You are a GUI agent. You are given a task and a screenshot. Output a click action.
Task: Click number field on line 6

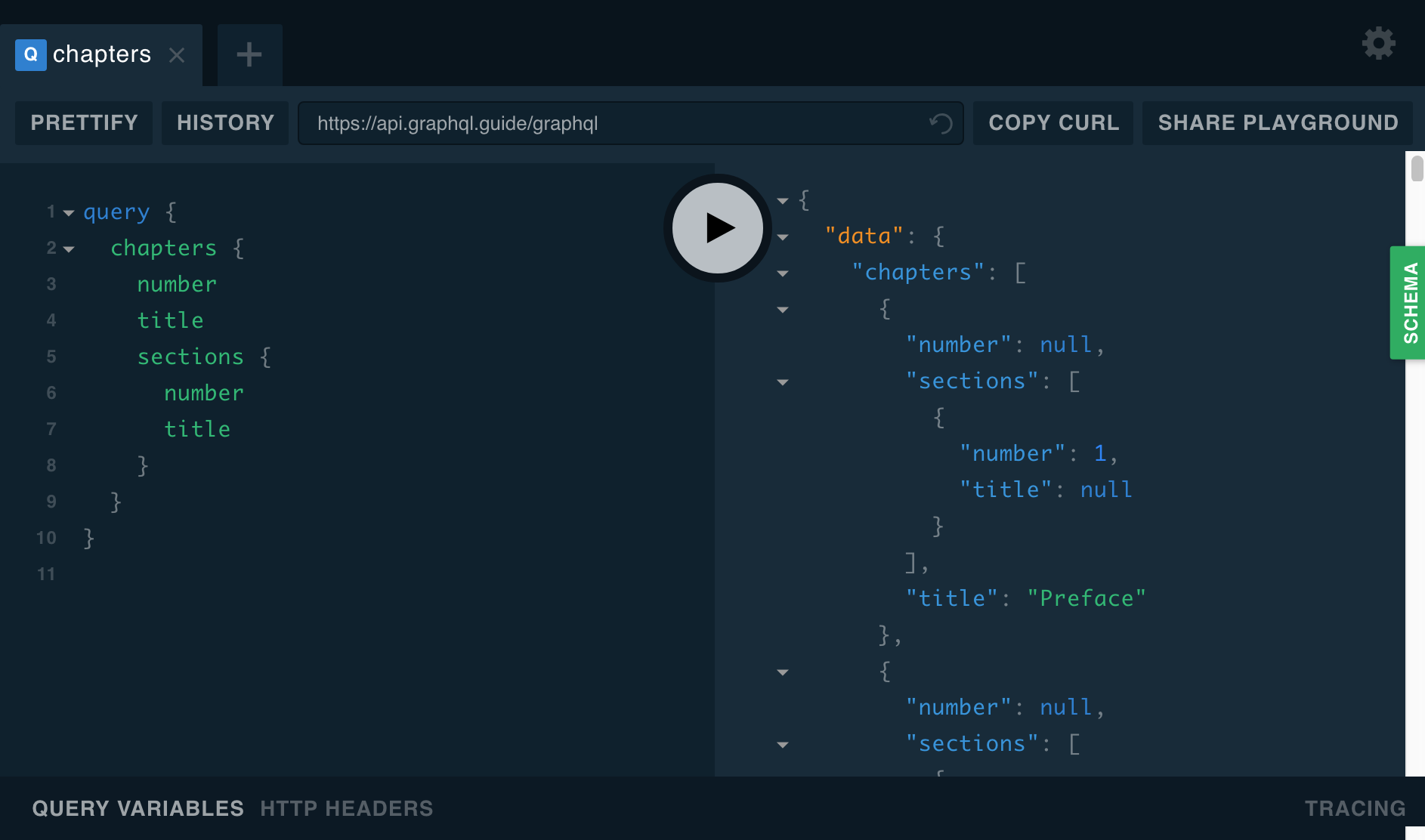point(204,393)
